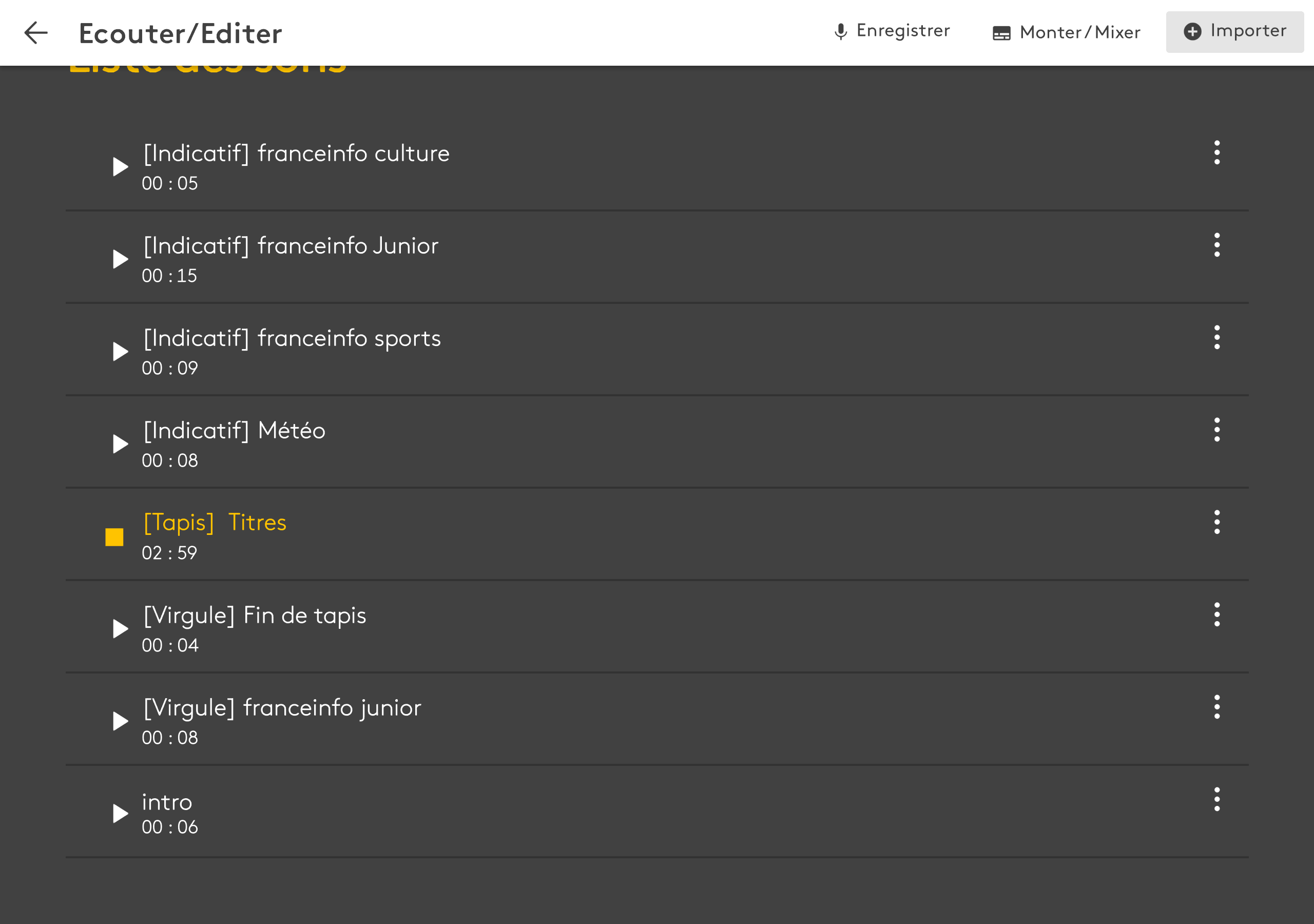Click the 00 : 05 duration
Viewport: 1314px width, 924px height.
170,183
